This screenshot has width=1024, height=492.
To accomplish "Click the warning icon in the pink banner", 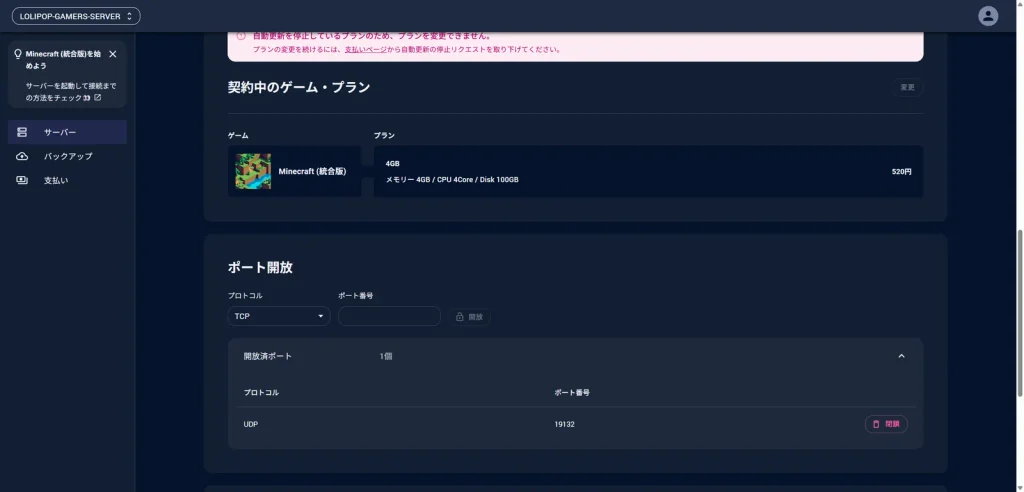I will point(241,36).
